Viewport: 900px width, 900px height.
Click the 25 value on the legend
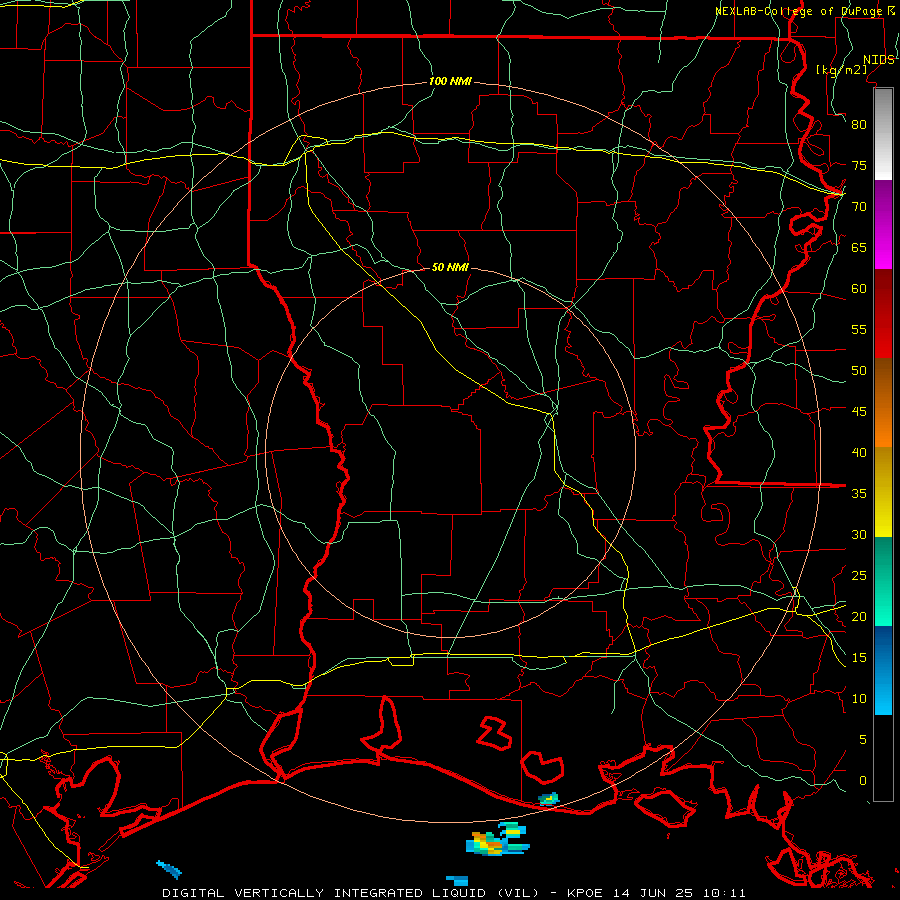859,576
